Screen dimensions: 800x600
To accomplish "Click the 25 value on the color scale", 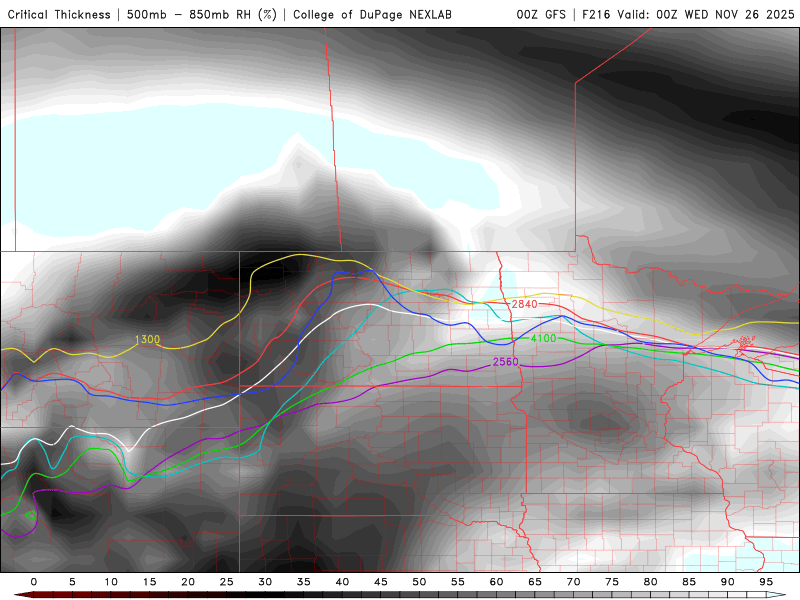I will point(227,582).
